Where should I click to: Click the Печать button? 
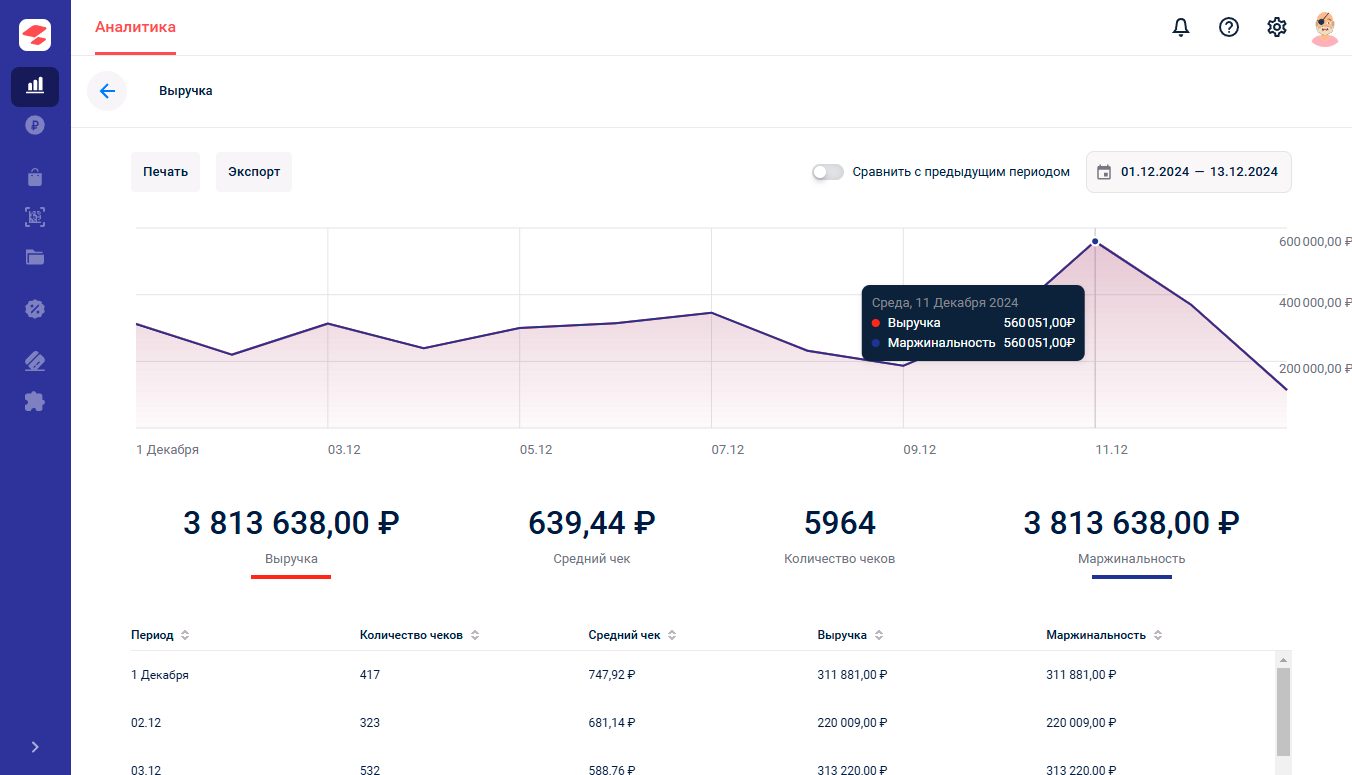coord(165,172)
